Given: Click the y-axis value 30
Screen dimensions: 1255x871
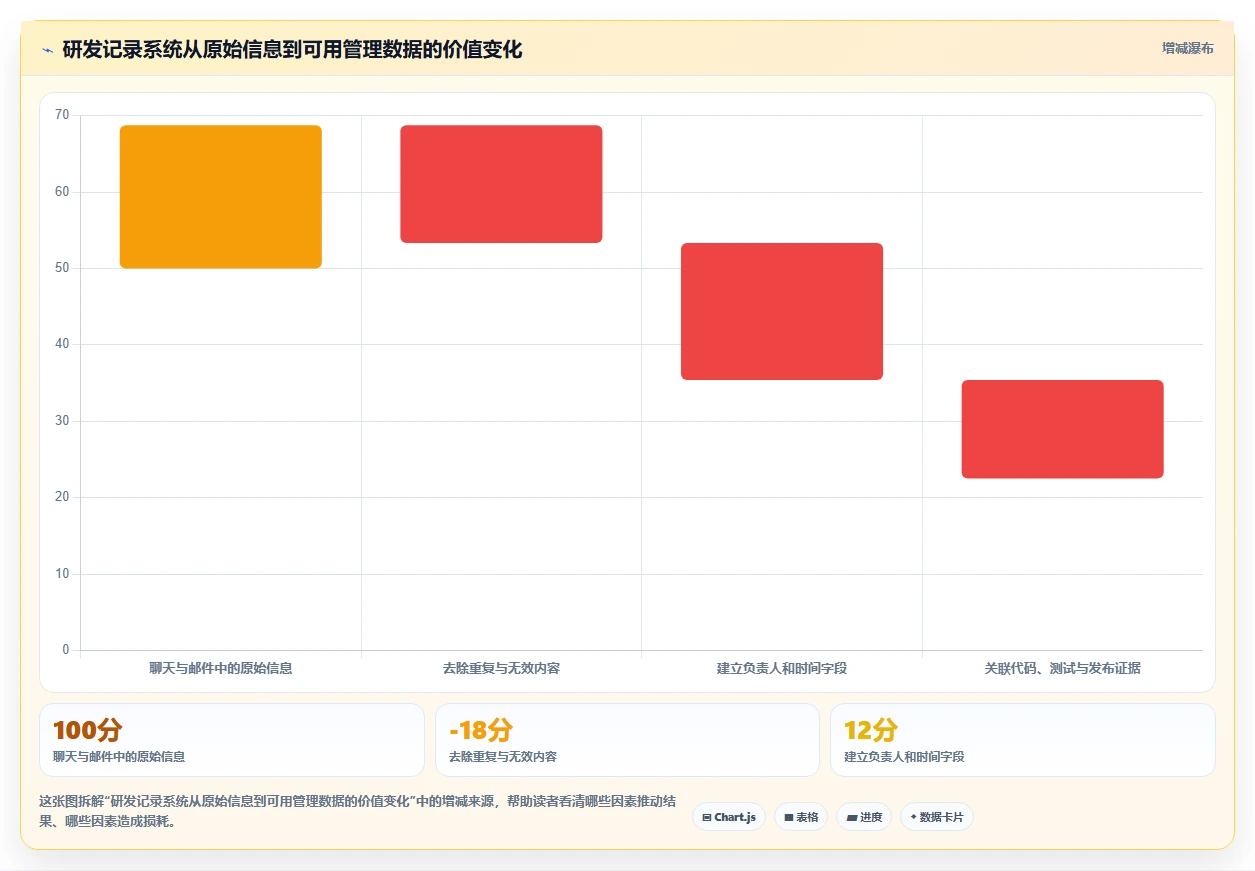Looking at the screenshot, I should (62, 421).
